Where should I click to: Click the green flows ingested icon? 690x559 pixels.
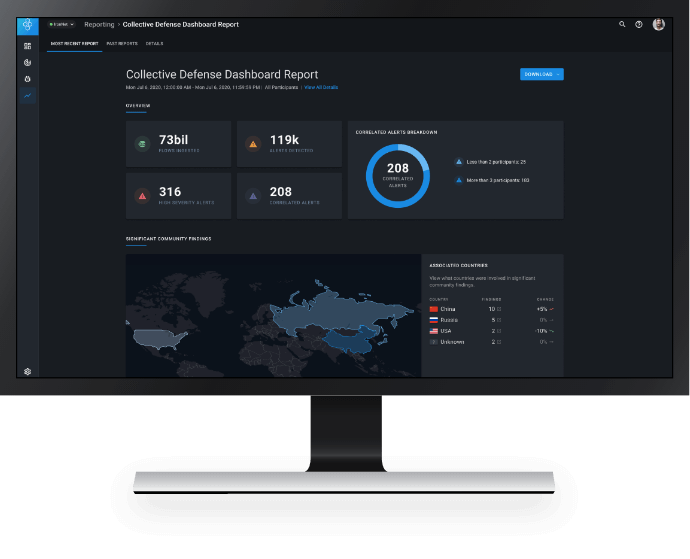(x=142, y=144)
